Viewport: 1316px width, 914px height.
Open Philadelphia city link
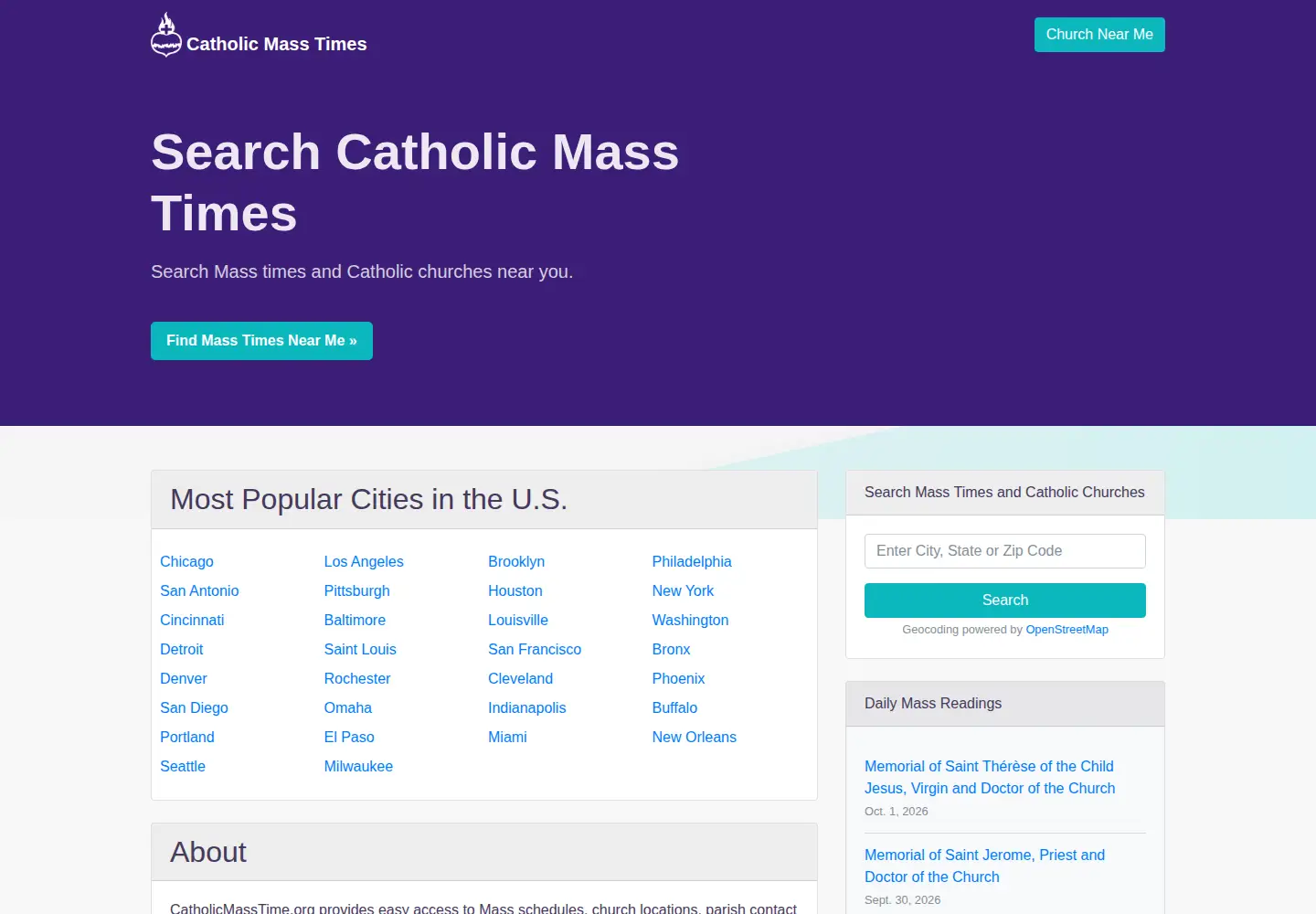[692, 562]
